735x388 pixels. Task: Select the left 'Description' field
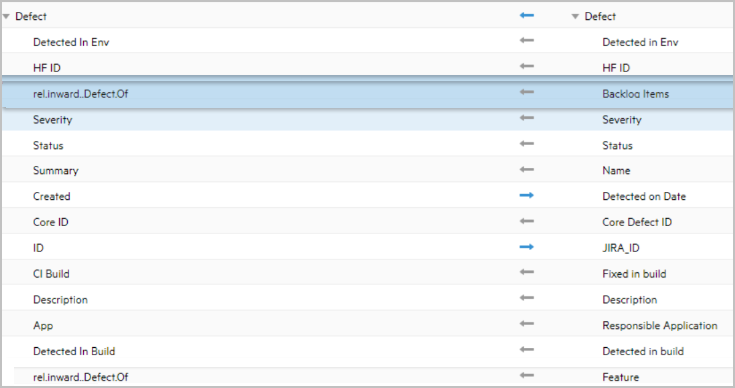[x=60, y=299]
